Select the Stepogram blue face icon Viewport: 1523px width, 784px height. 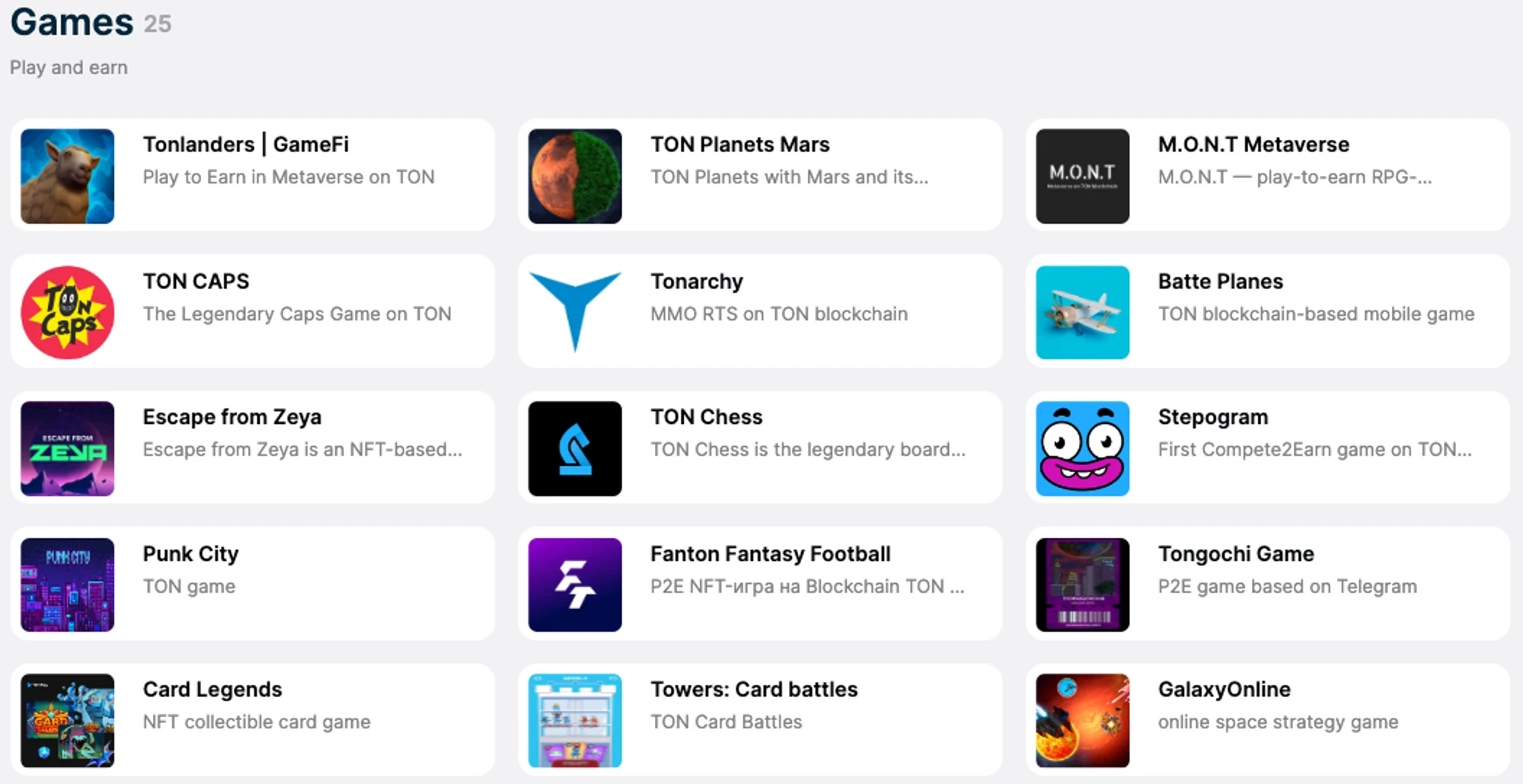tap(1082, 448)
